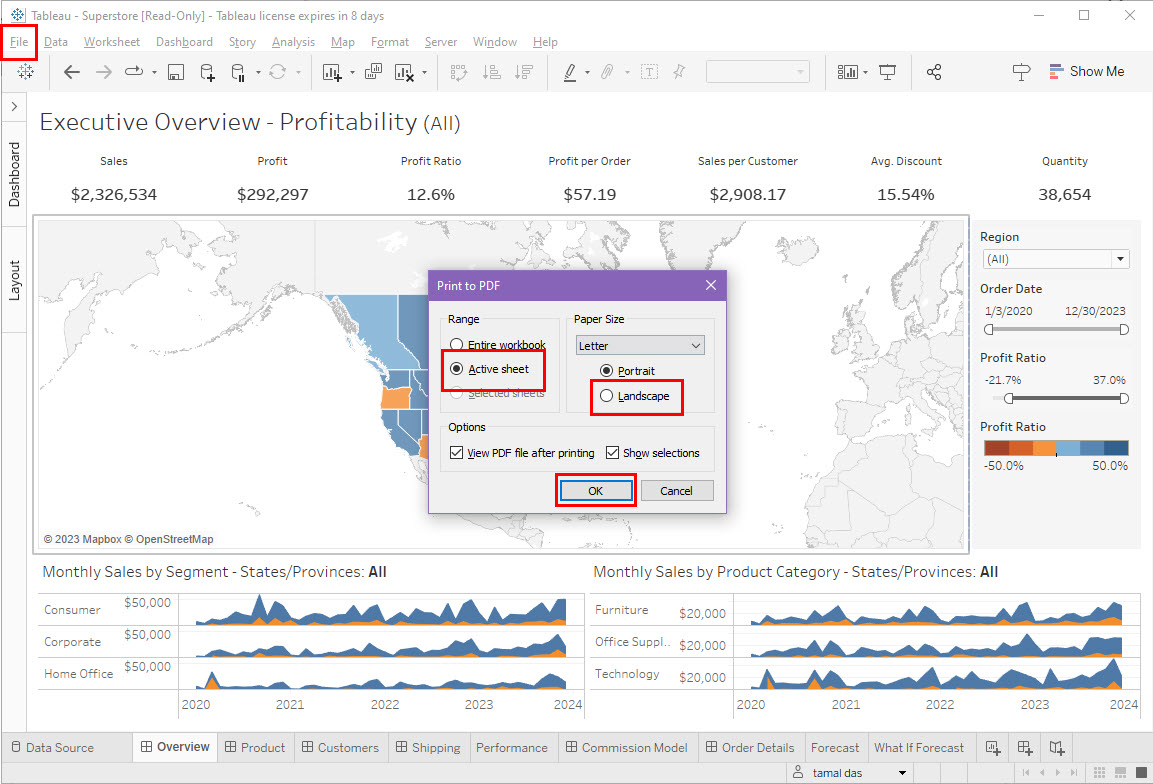The image size is (1153, 784).
Task: Click the Show/Hide Cards icon
Action: pos(848,71)
